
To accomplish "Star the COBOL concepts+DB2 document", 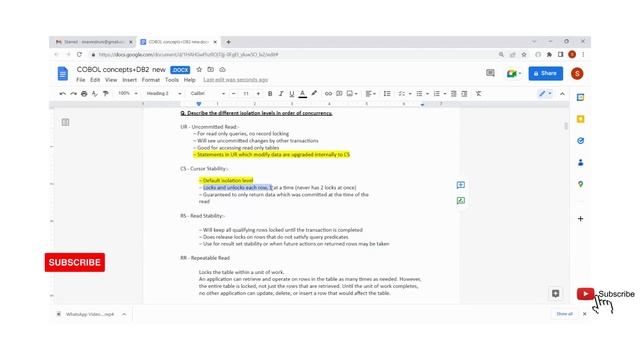I will pos(199,70).
